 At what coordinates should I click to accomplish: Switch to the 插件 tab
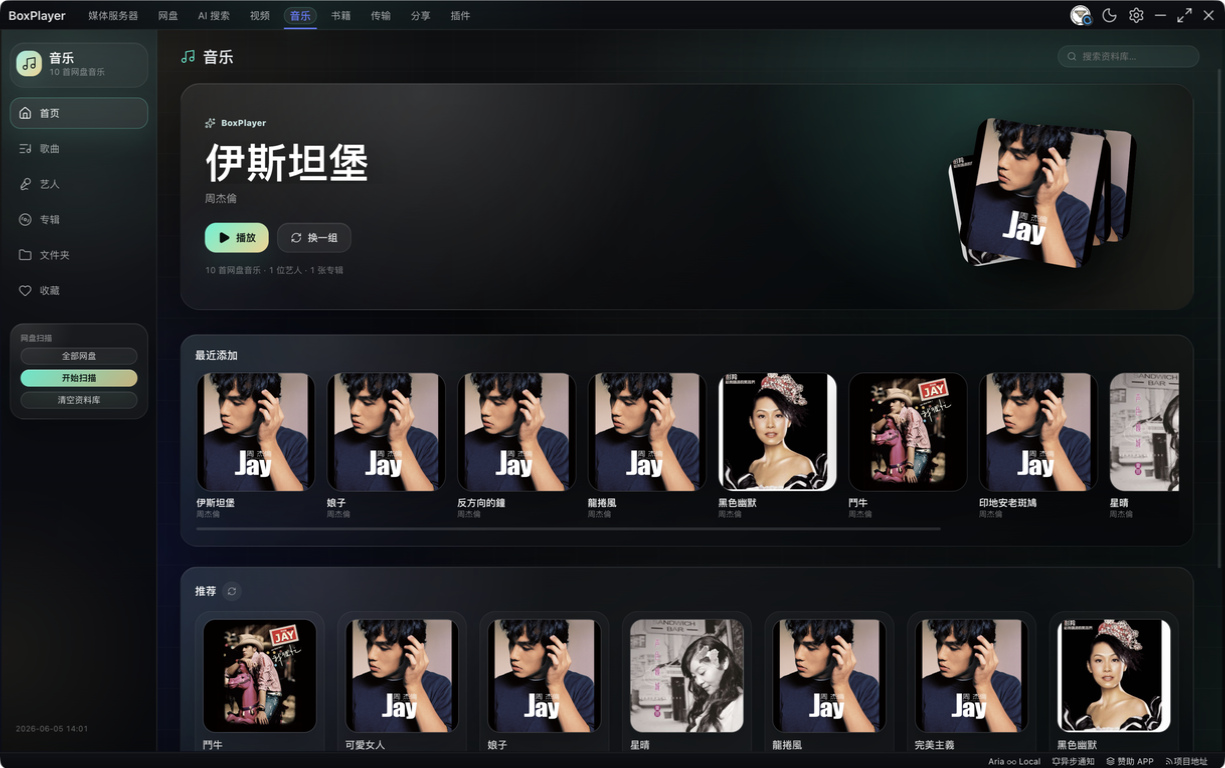pos(460,16)
